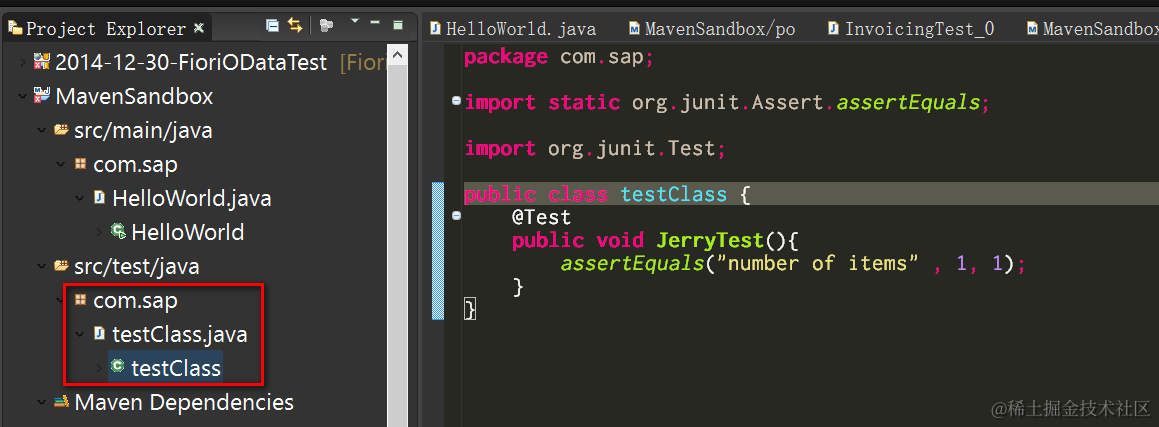1159x427 pixels.
Task: Select the highlighted testClass tree entry
Action: coord(176,368)
